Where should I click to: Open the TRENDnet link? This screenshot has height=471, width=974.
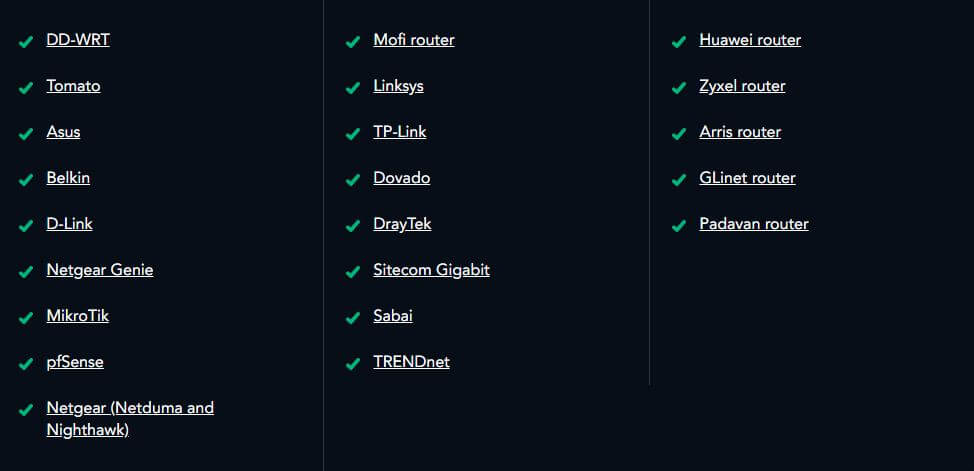[x=411, y=362]
